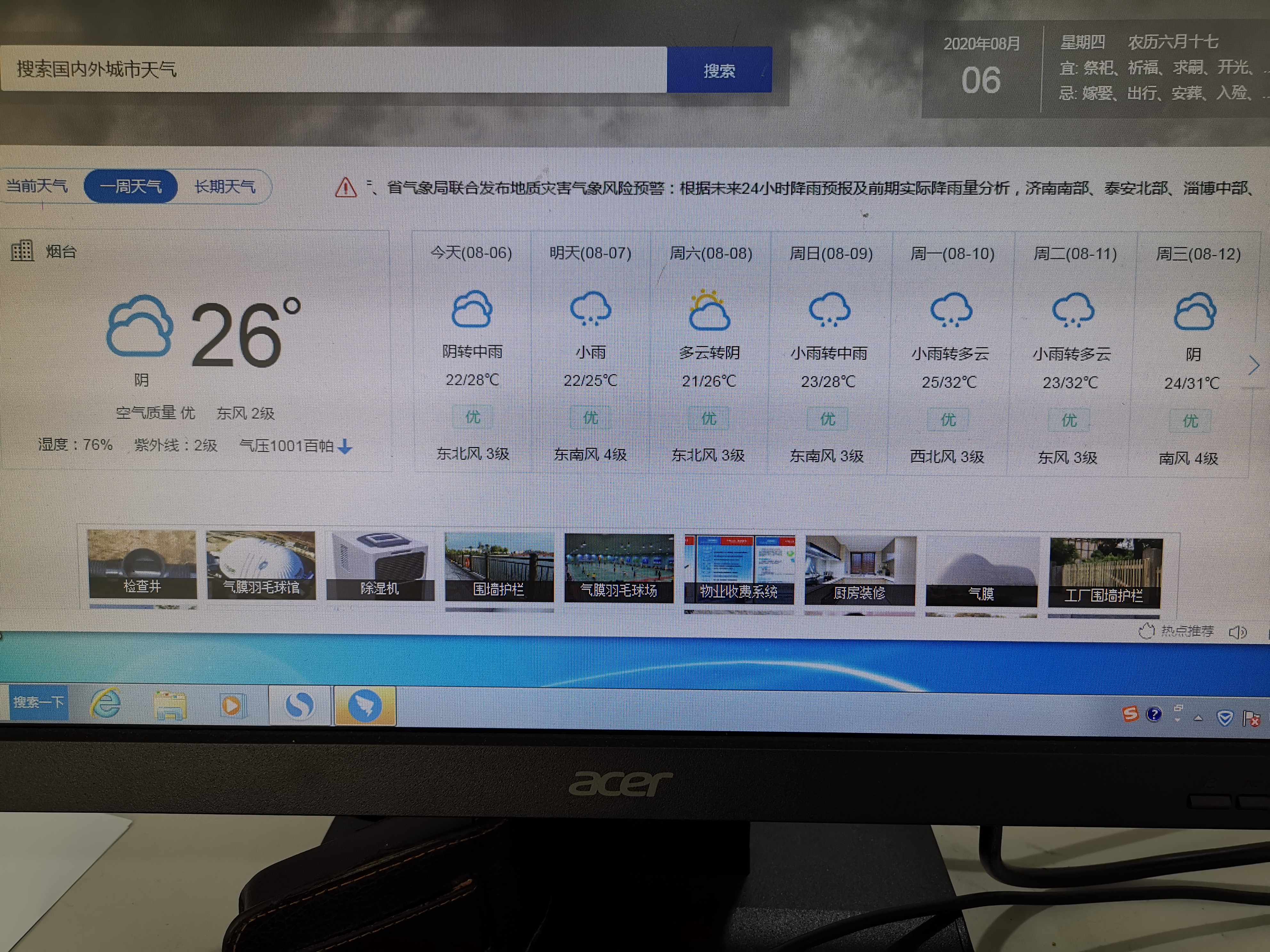Open Internet Explorer from the taskbar
Image resolution: width=1270 pixels, height=952 pixels.
[106, 704]
